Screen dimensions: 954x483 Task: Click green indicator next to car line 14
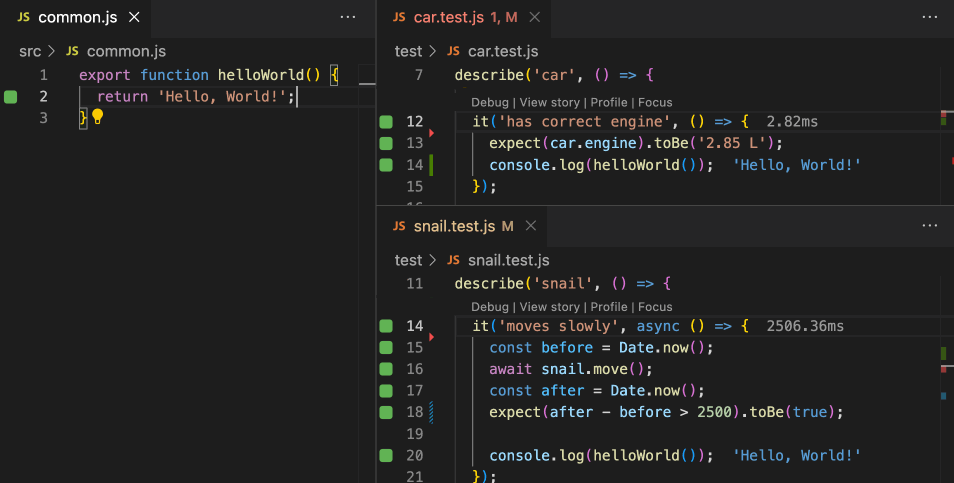[386, 165]
